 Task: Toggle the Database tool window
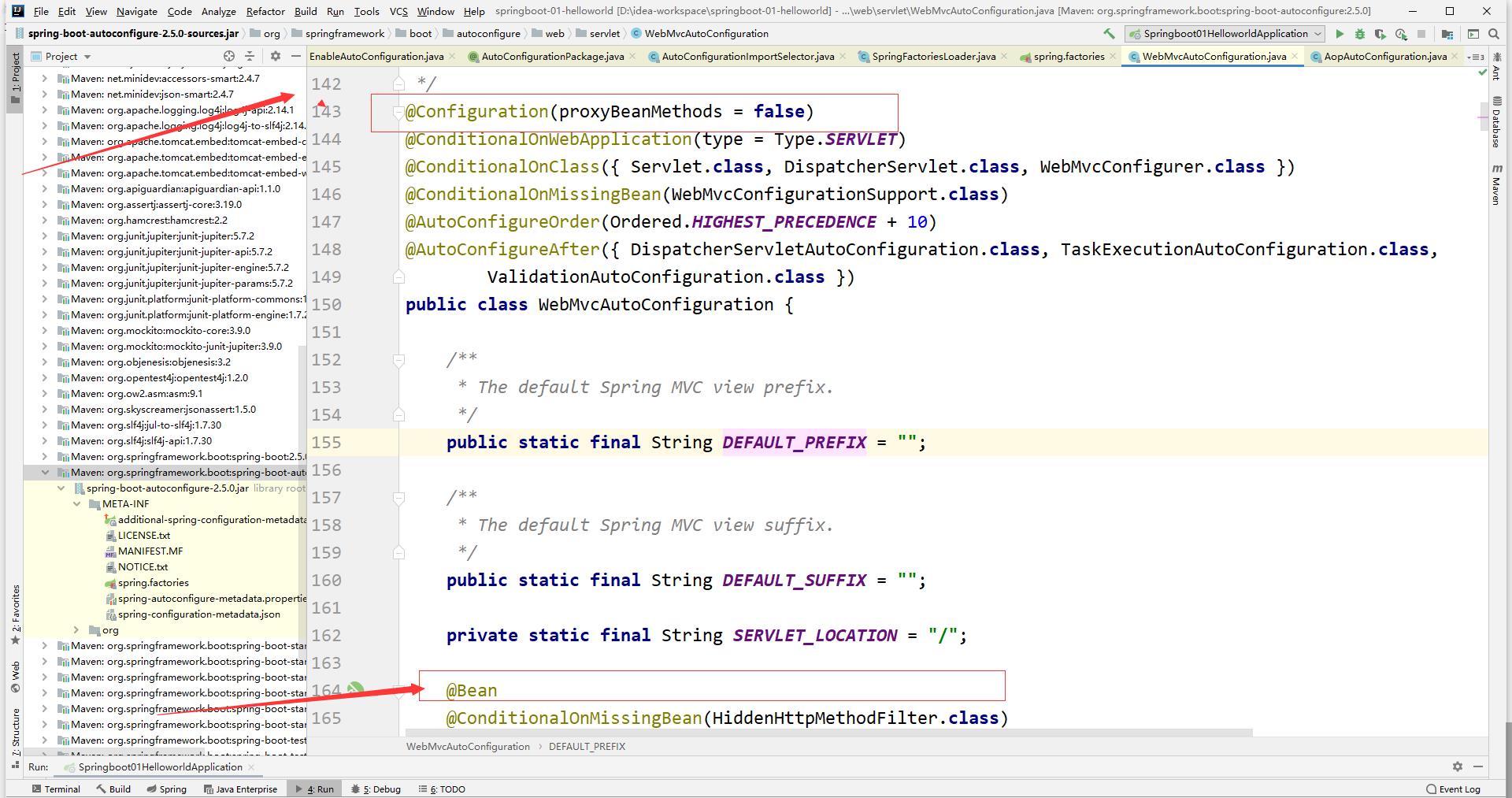pos(1495,122)
